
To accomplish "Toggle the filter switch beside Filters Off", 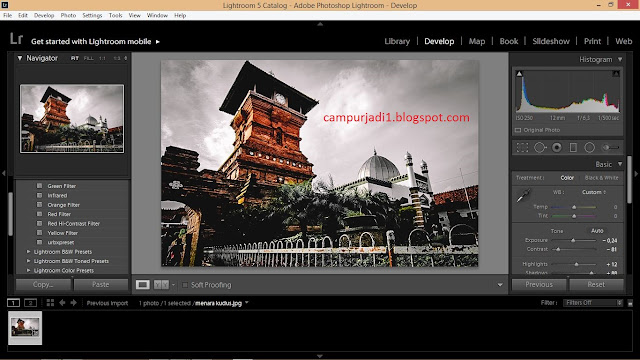I will pos(630,303).
